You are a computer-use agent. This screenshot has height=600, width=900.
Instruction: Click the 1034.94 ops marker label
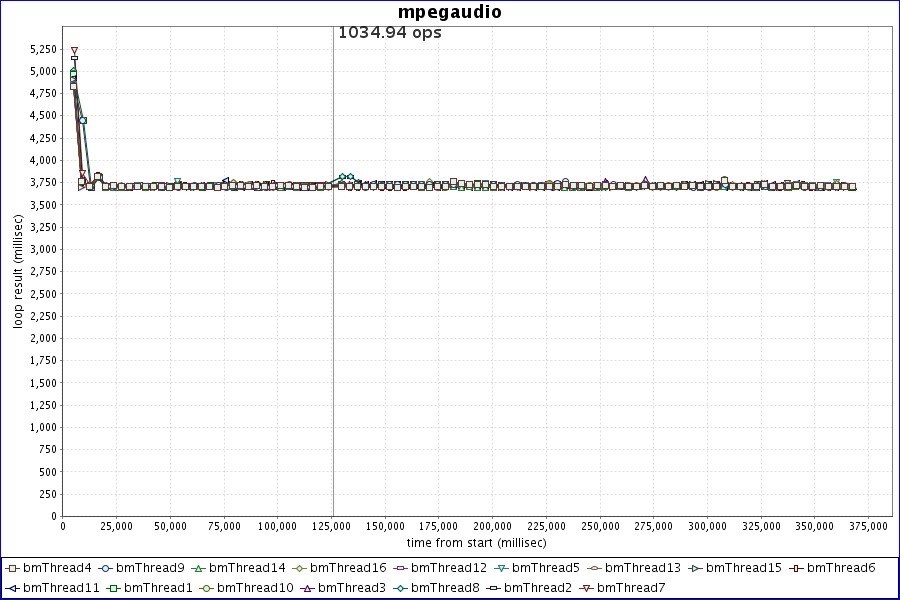(x=390, y=32)
